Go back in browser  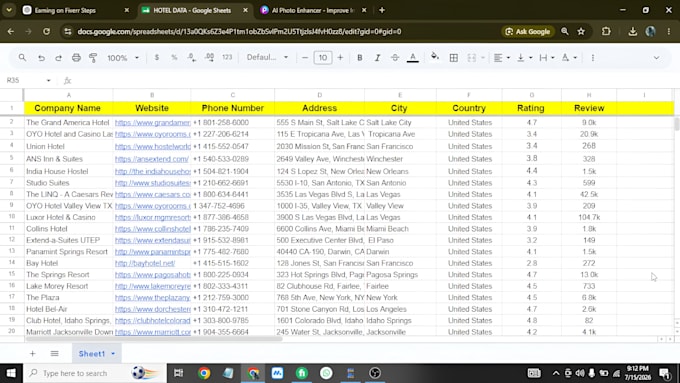point(11,31)
